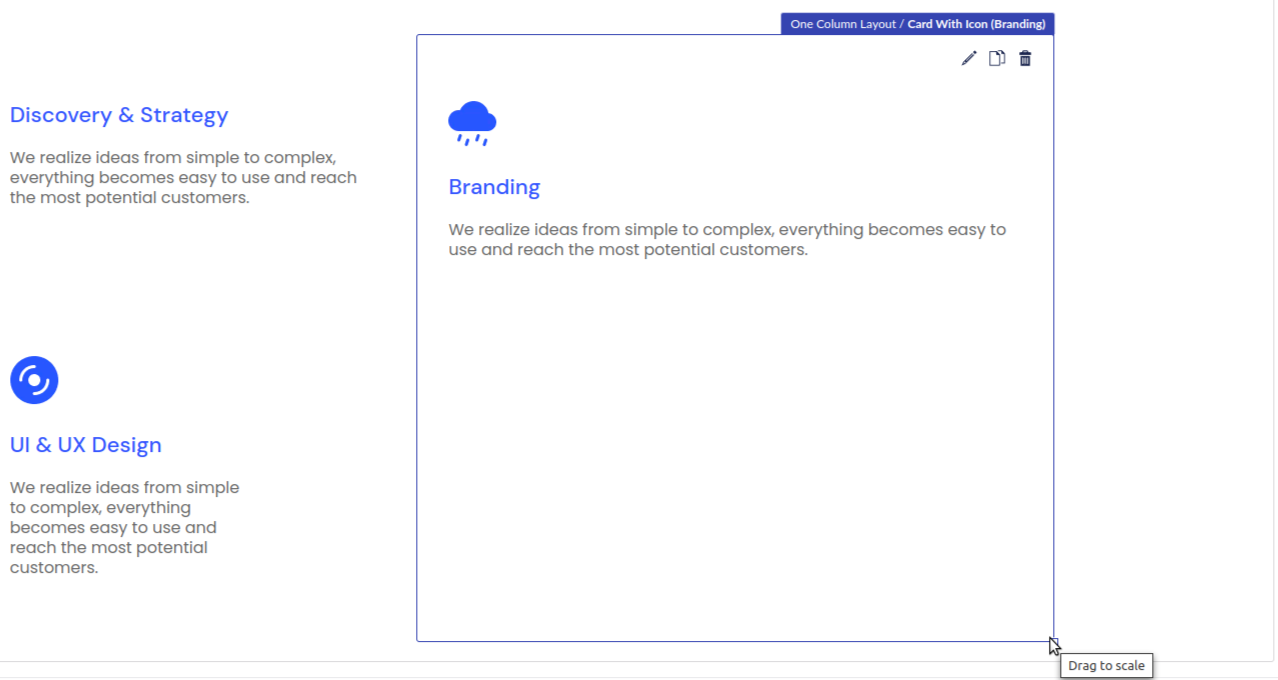
Task: Select the Branding heading text
Action: point(494,187)
